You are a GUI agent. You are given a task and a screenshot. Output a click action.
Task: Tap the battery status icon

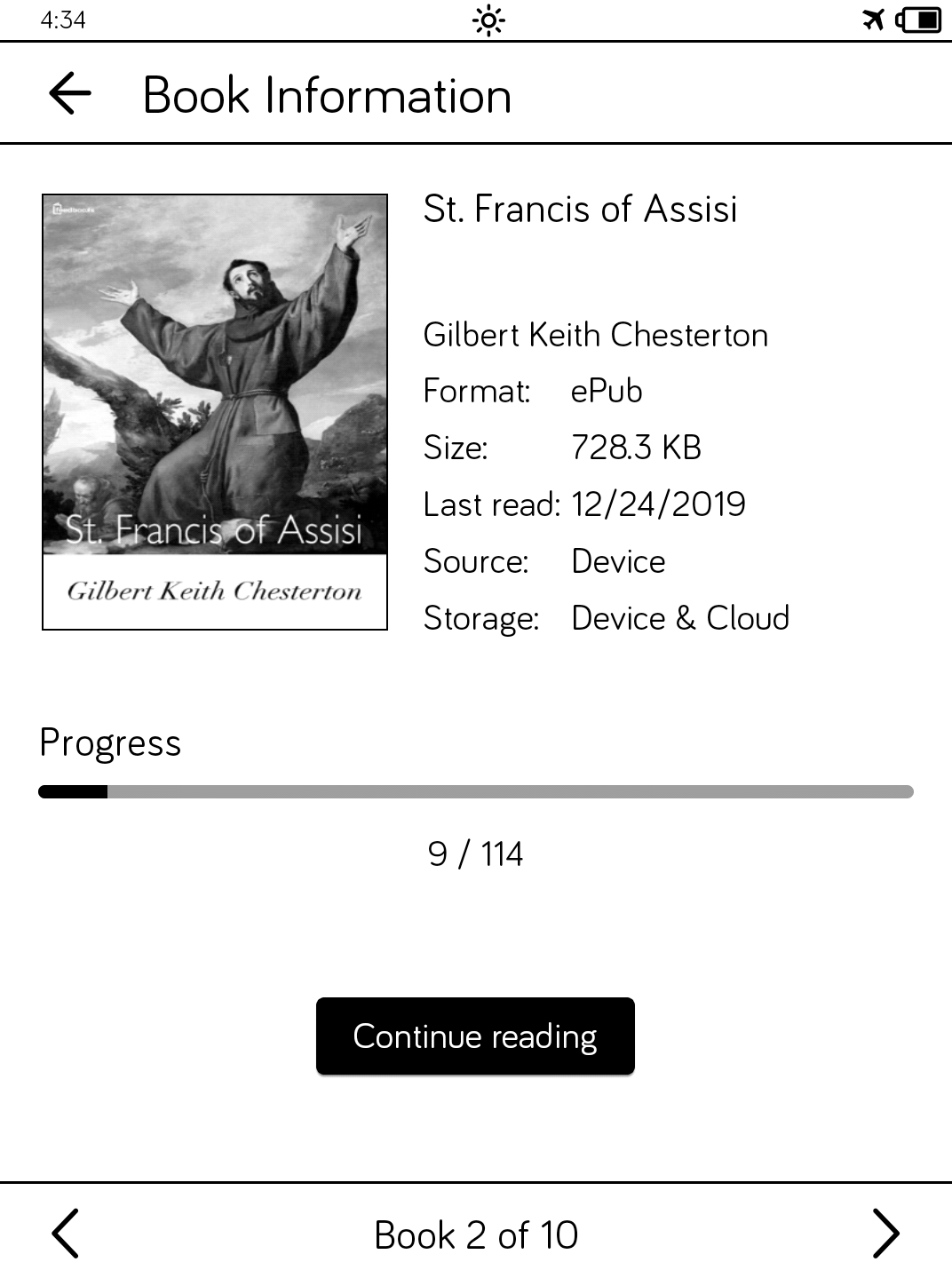pyautogui.click(x=919, y=20)
